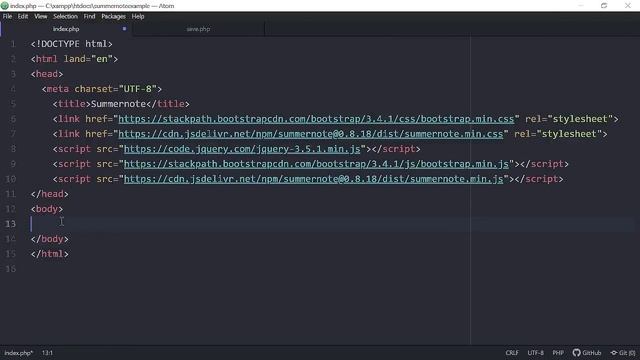Click the Atom app icon in title bar

pos(5,6)
